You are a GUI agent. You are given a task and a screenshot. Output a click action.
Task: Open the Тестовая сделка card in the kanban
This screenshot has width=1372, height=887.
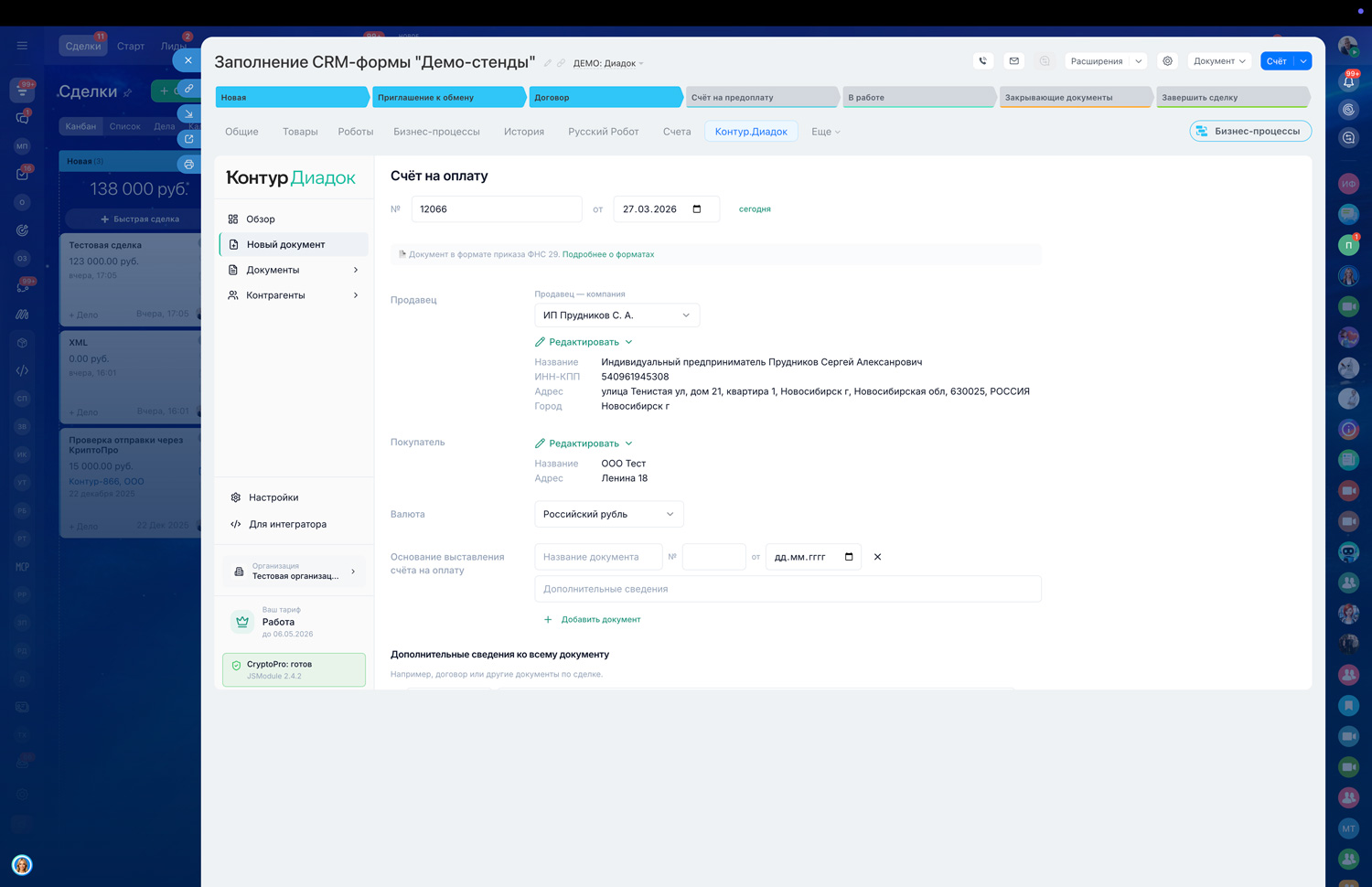131,279
